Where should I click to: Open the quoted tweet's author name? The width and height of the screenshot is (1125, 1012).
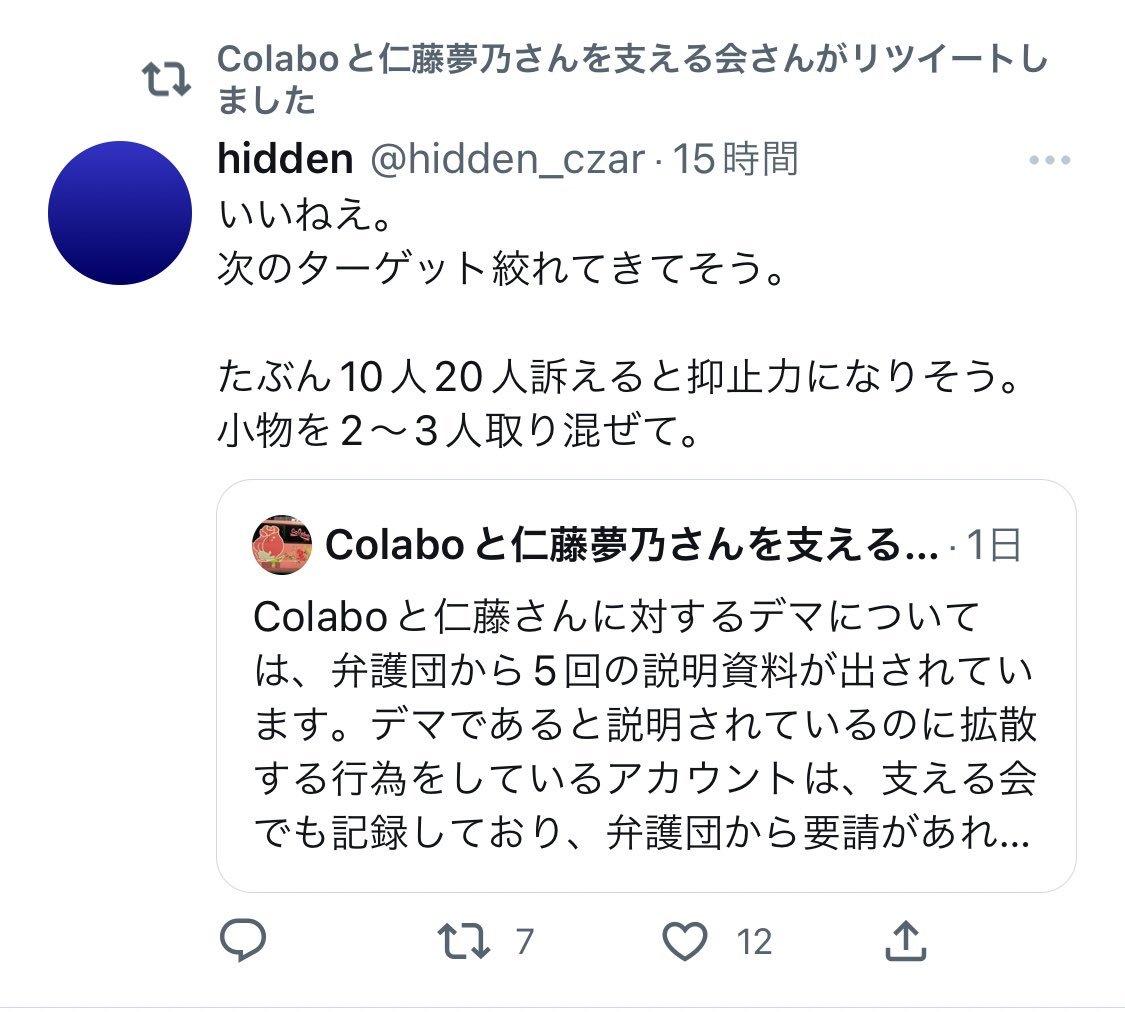[x=631, y=545]
